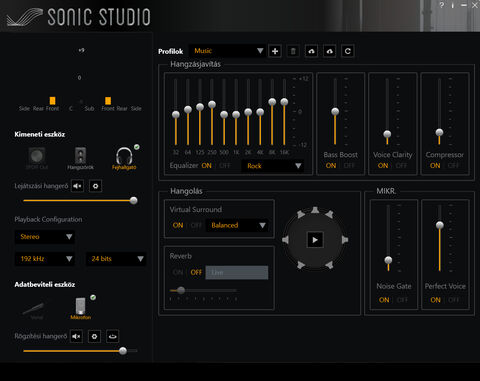Click the playback volume slider handle

click(x=133, y=200)
